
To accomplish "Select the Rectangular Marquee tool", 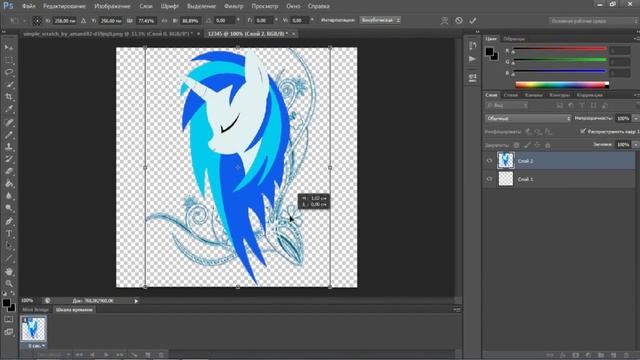I will (x=9, y=60).
